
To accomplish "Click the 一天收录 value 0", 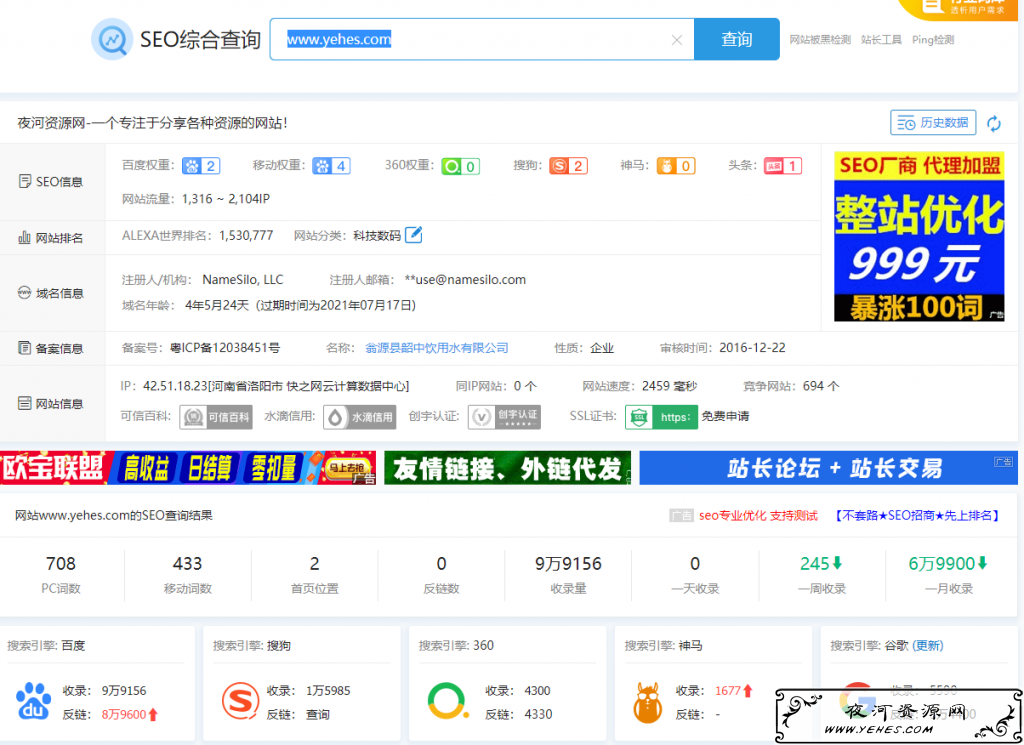I will pyautogui.click(x=695, y=563).
